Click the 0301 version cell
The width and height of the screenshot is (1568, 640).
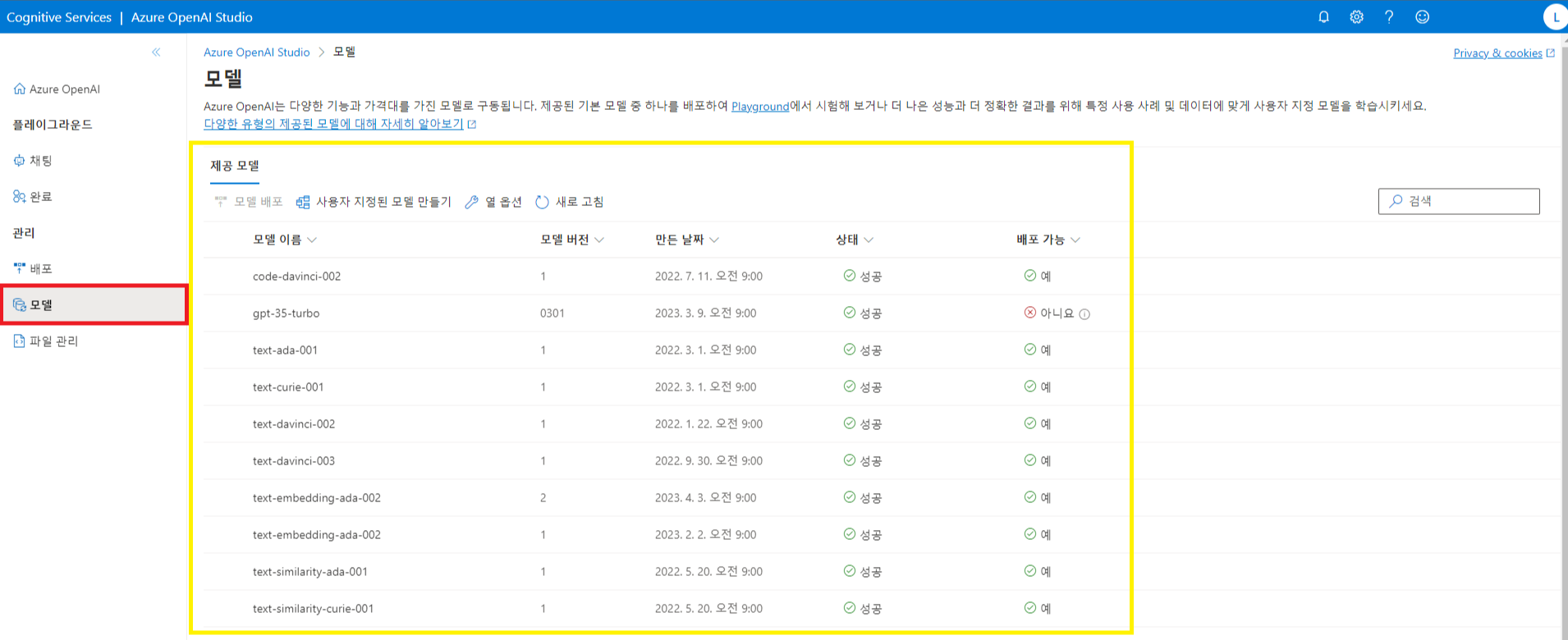552,313
